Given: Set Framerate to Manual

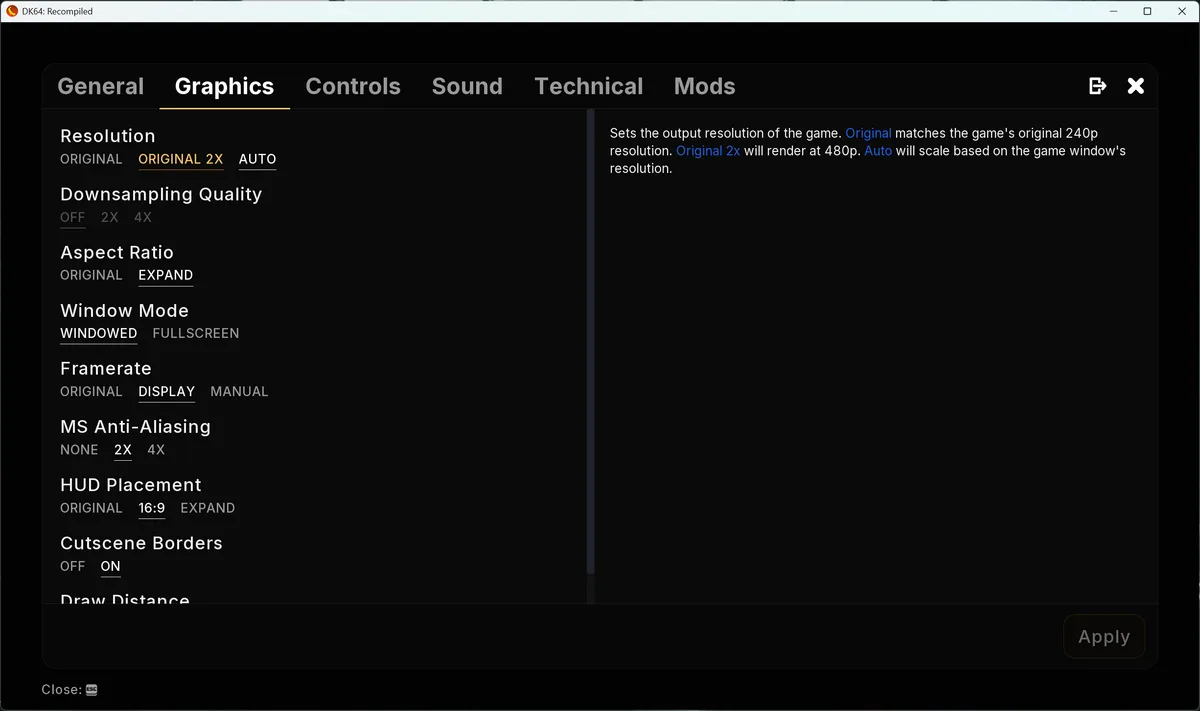Looking at the screenshot, I should pos(239,391).
